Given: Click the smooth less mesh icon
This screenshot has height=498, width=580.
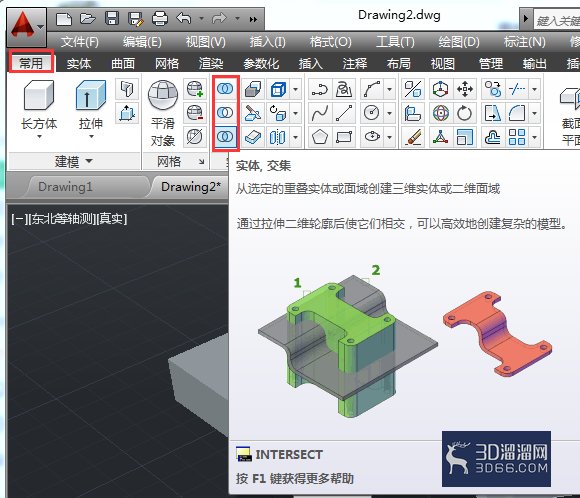Looking at the screenshot, I should [195, 113].
